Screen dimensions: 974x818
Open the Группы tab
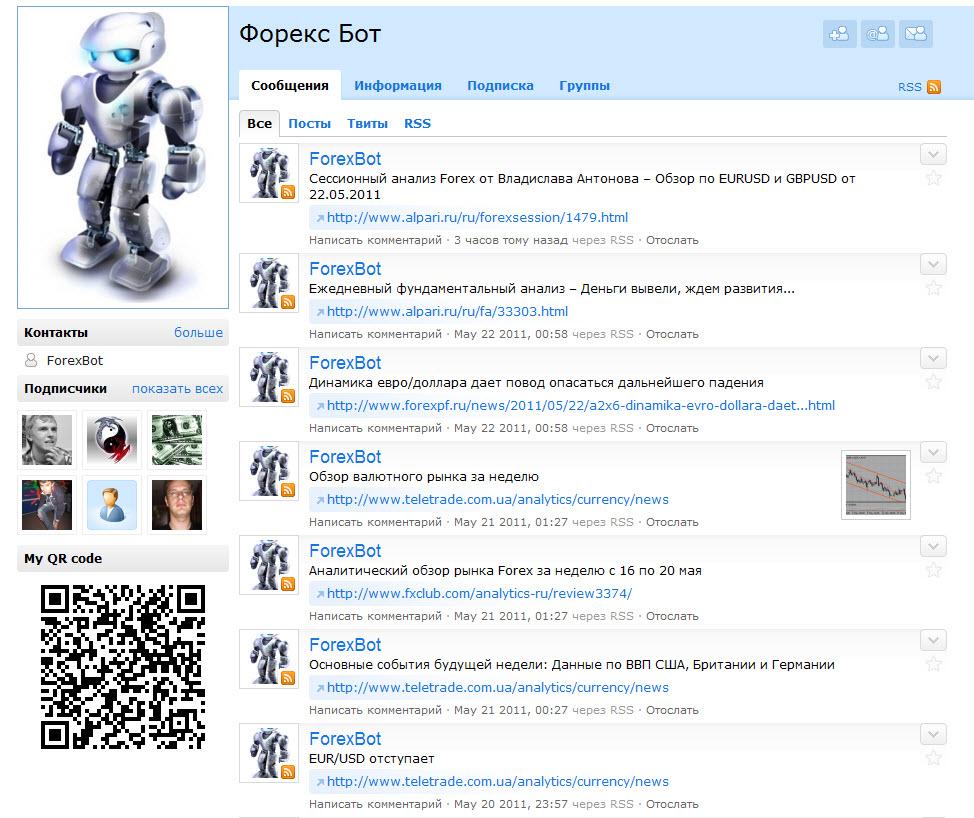[x=585, y=86]
